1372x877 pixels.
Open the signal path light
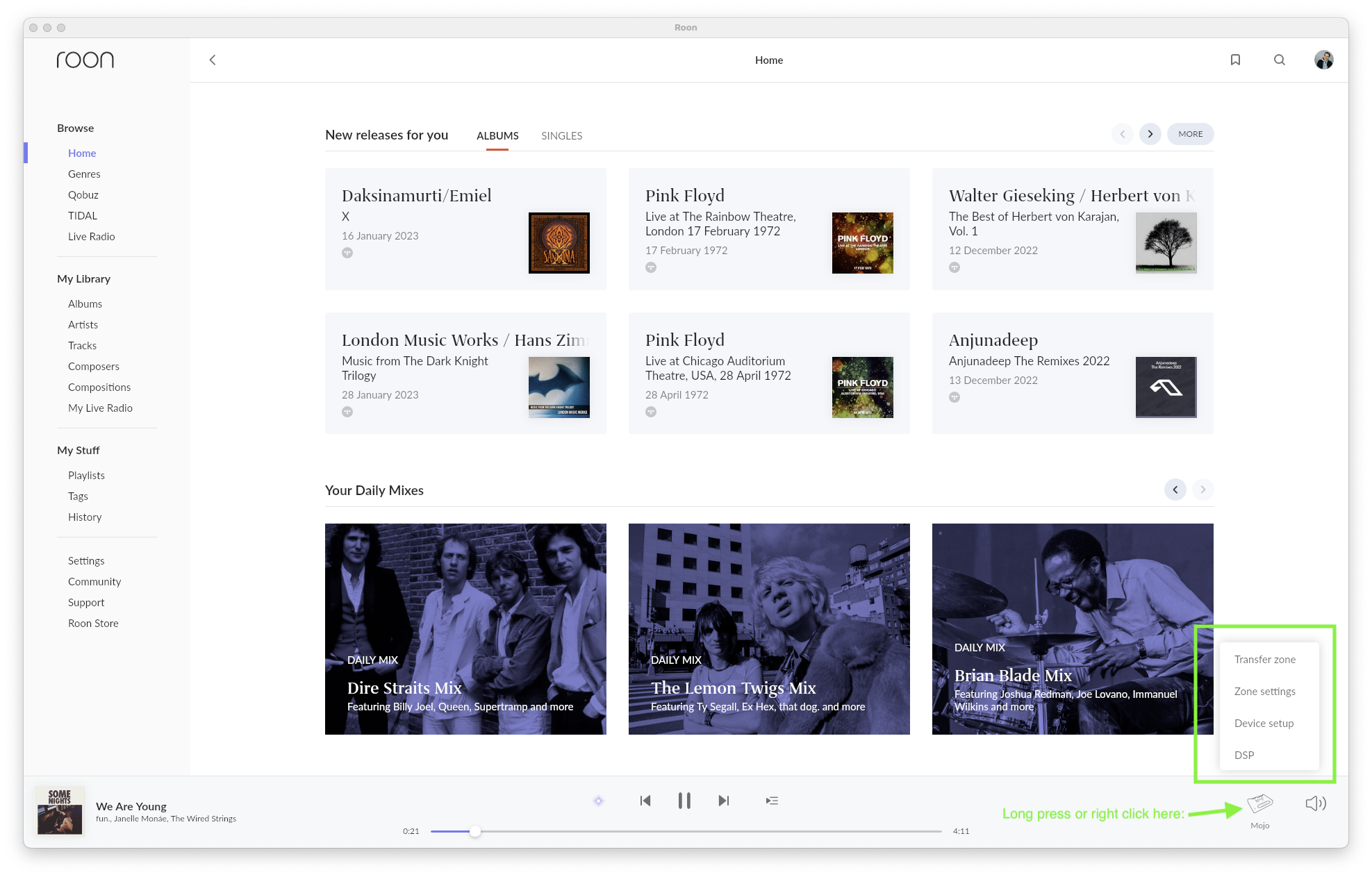[598, 801]
